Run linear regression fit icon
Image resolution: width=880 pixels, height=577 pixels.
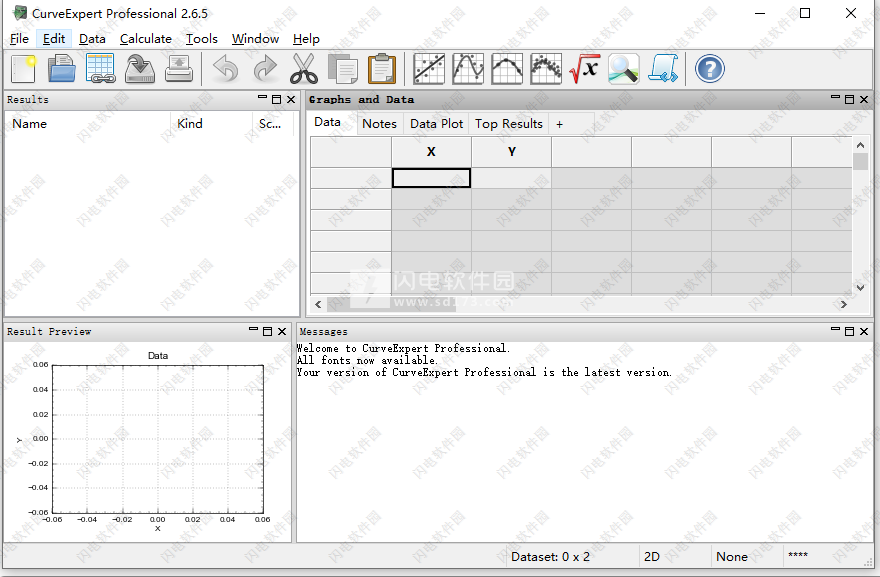pyautogui.click(x=429, y=69)
